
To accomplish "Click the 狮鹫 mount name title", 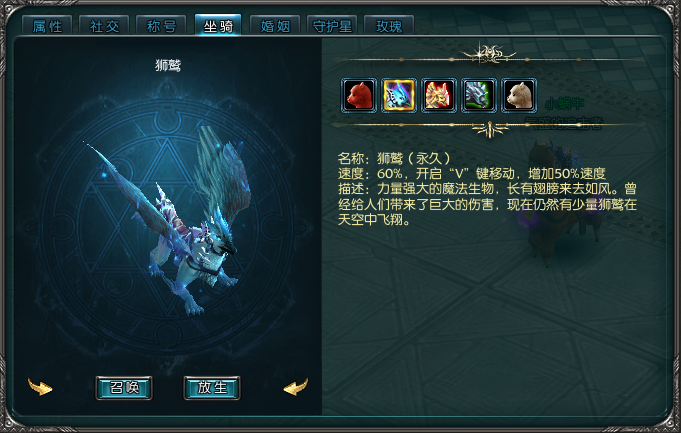I will coord(168,66).
